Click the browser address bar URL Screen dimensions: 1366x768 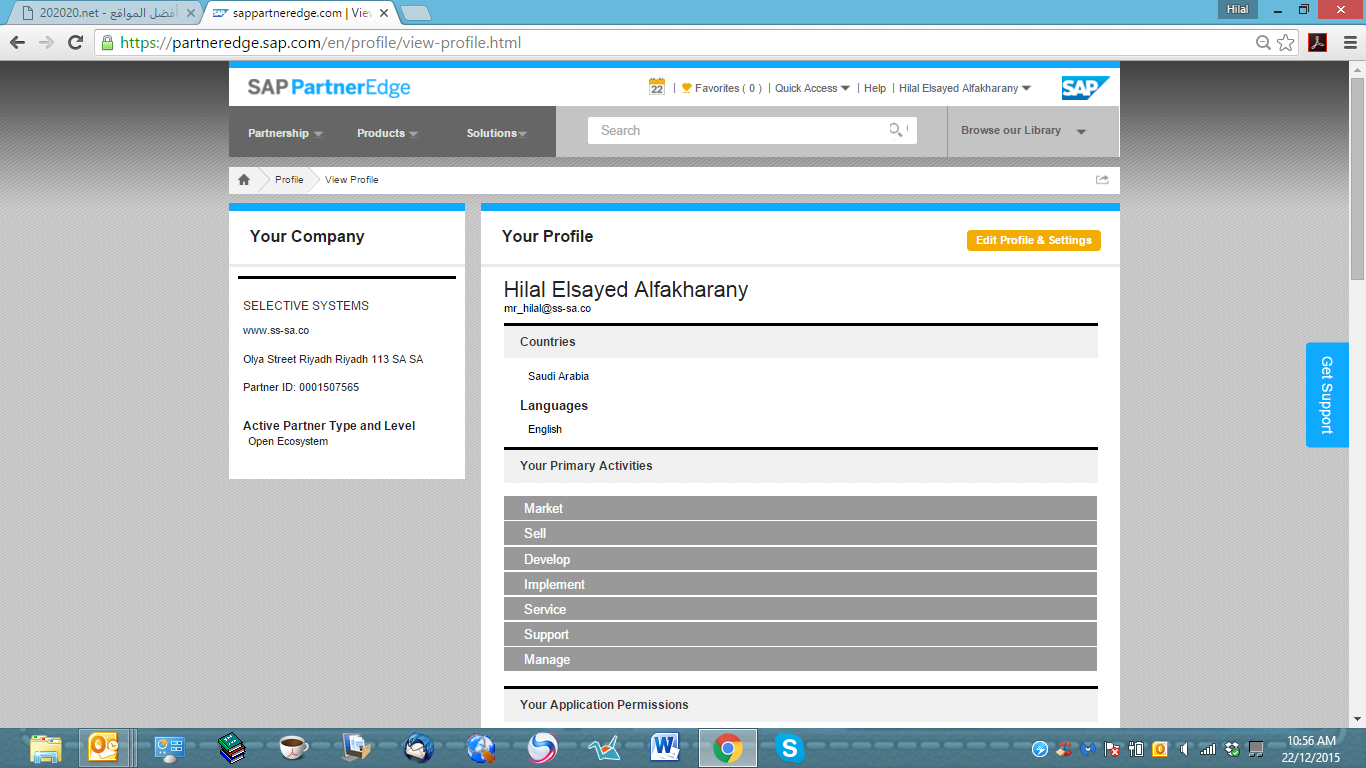pos(320,43)
